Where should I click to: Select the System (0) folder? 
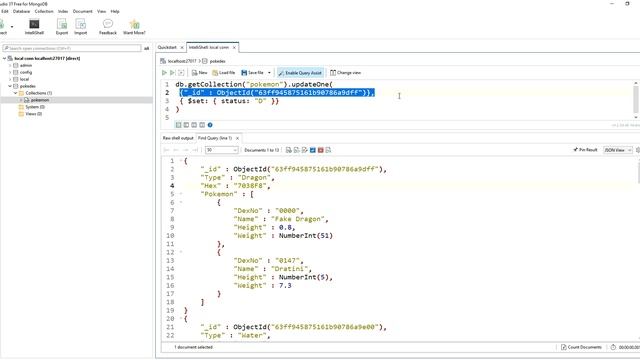point(35,107)
